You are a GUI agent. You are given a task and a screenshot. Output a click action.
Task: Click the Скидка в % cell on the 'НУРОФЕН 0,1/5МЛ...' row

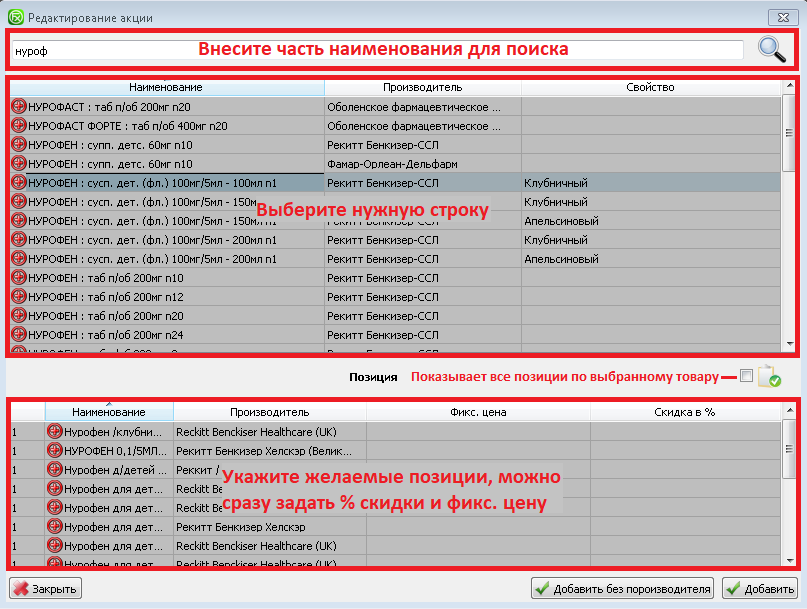pos(685,450)
